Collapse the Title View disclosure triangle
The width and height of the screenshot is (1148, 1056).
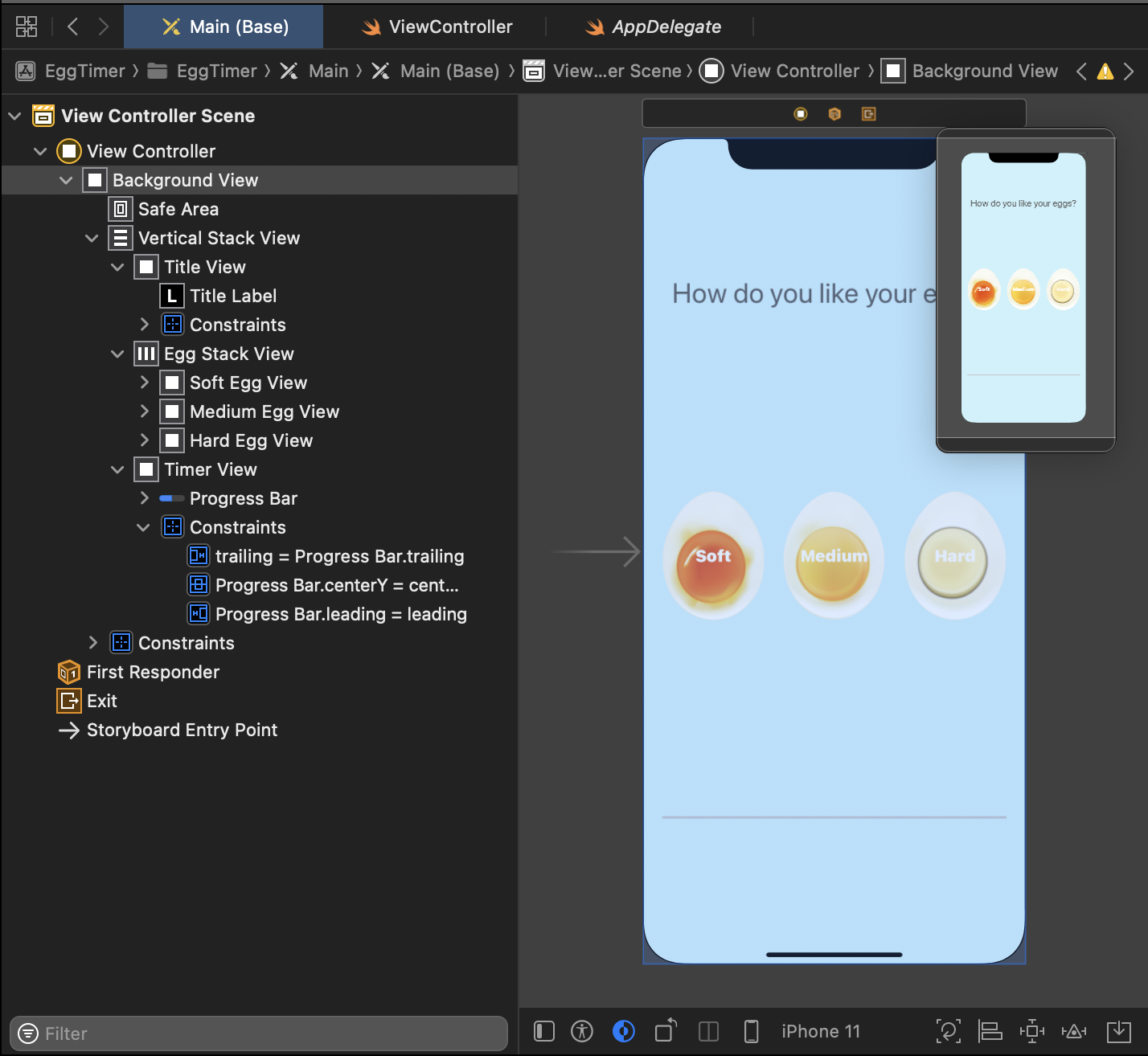[117, 267]
